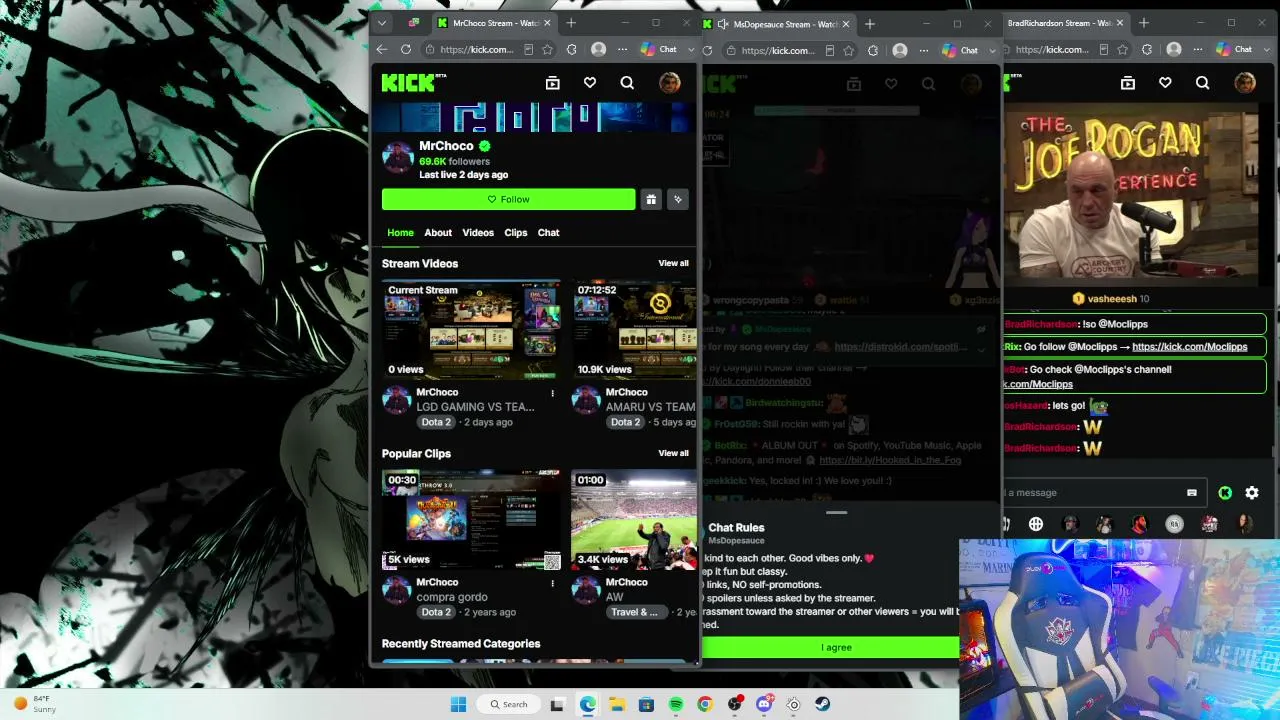Toggle reader view in the BradRichardson window
1280x720 pixels.
tap(1104, 49)
